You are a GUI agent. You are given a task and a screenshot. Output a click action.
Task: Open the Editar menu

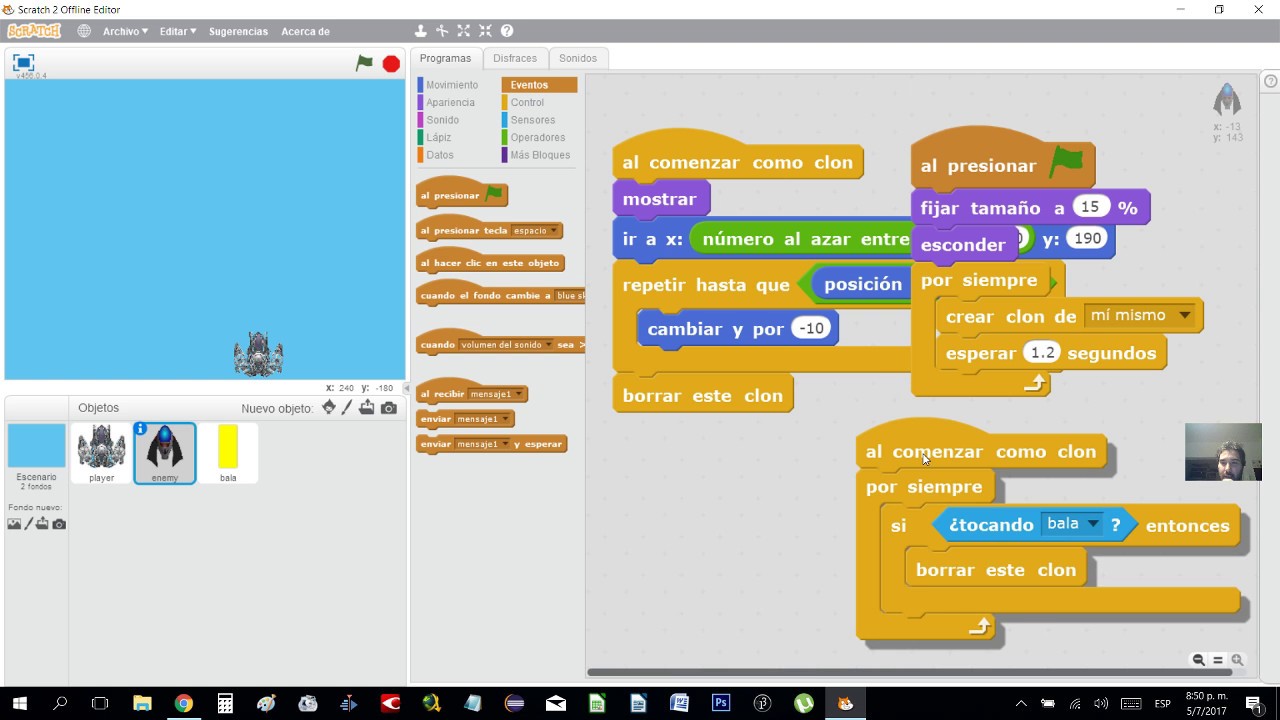178,31
